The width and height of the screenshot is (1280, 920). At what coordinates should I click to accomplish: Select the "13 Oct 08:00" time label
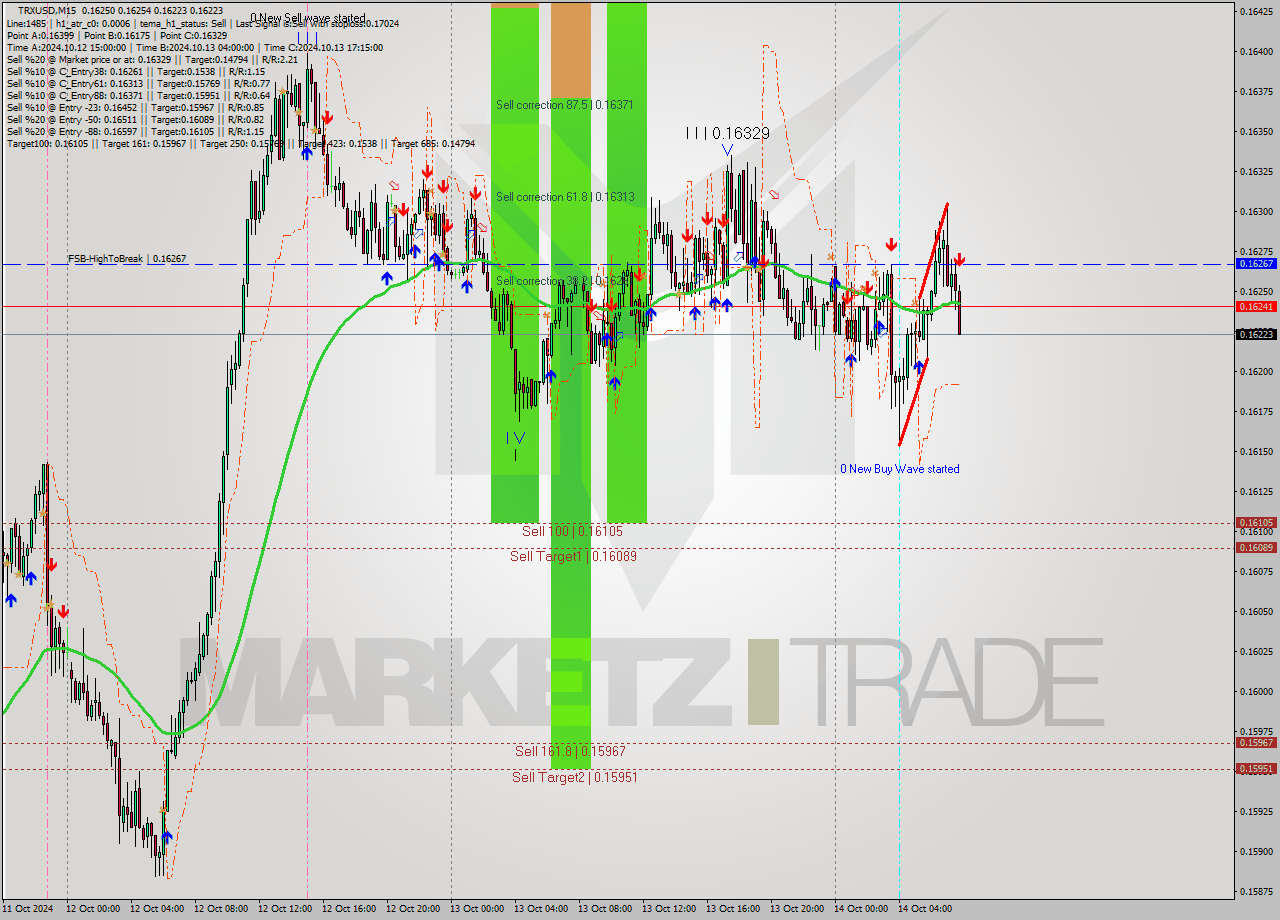click(x=605, y=909)
